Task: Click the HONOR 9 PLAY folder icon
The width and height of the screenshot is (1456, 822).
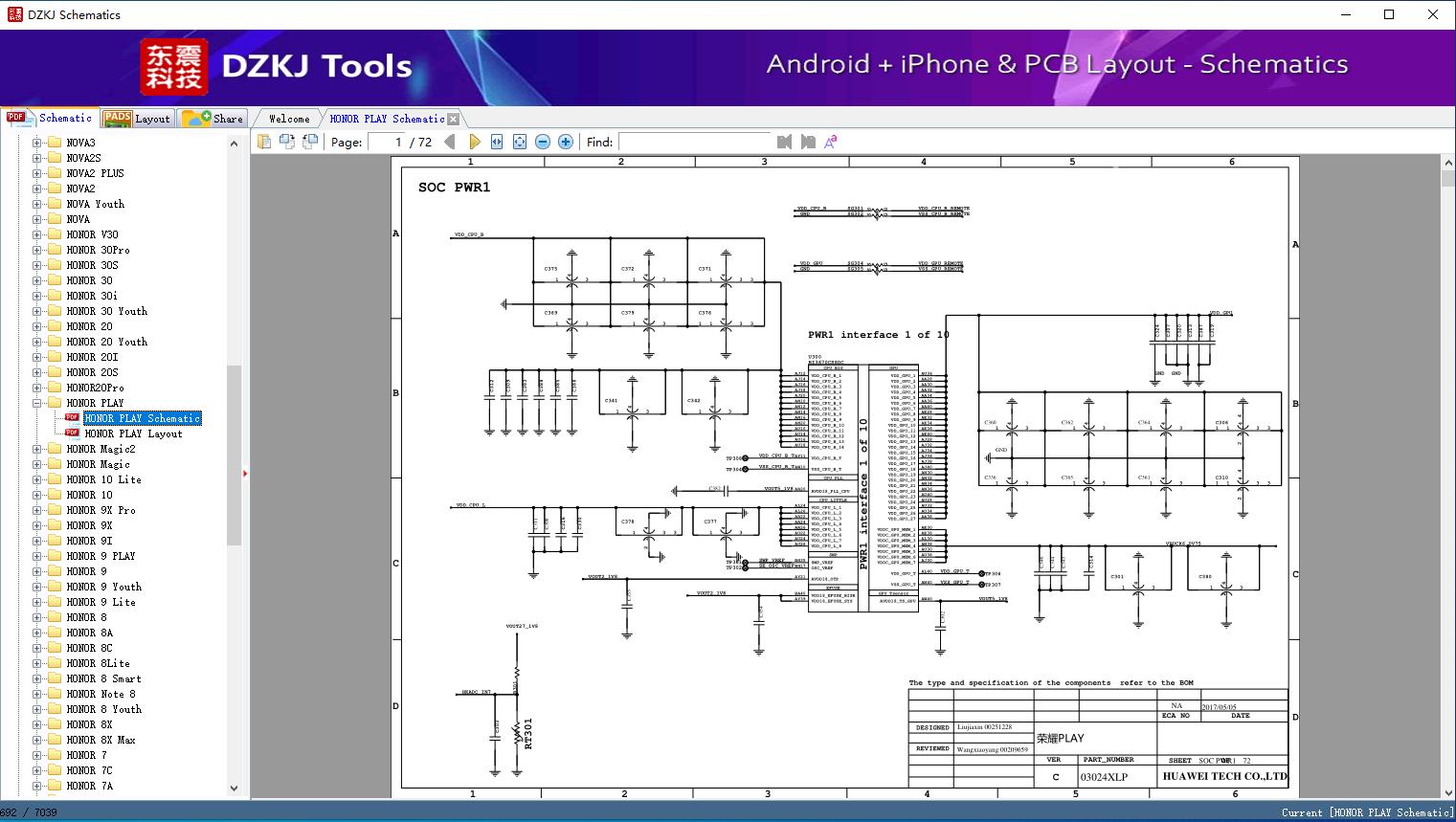Action: [x=54, y=556]
